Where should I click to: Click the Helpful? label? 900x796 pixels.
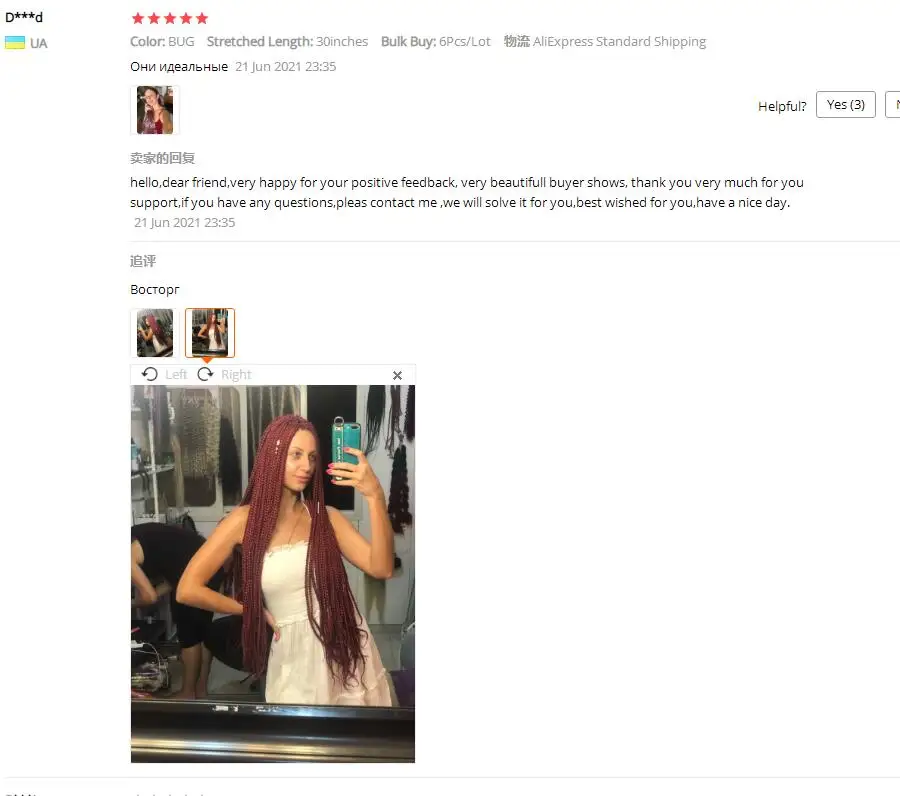(x=782, y=106)
